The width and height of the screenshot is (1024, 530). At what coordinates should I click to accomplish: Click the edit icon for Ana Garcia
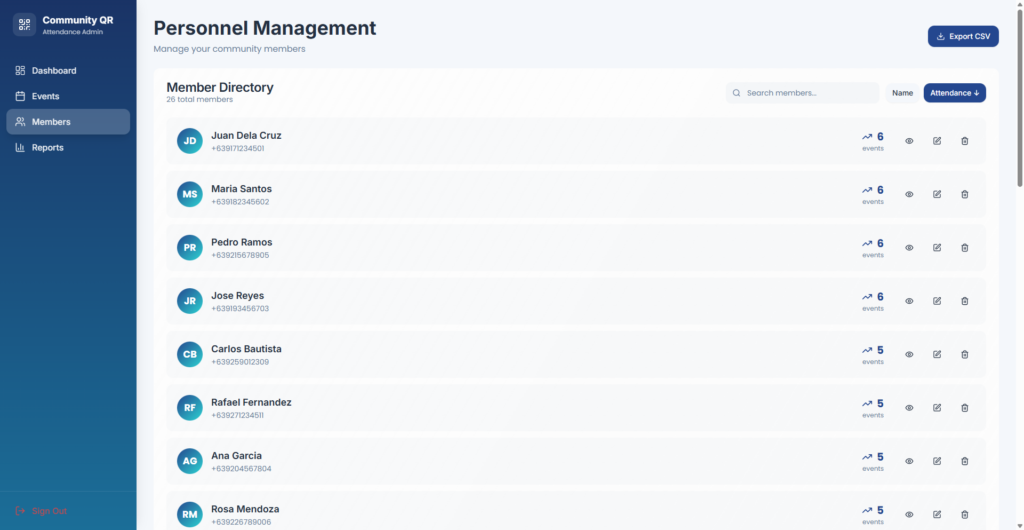point(937,461)
